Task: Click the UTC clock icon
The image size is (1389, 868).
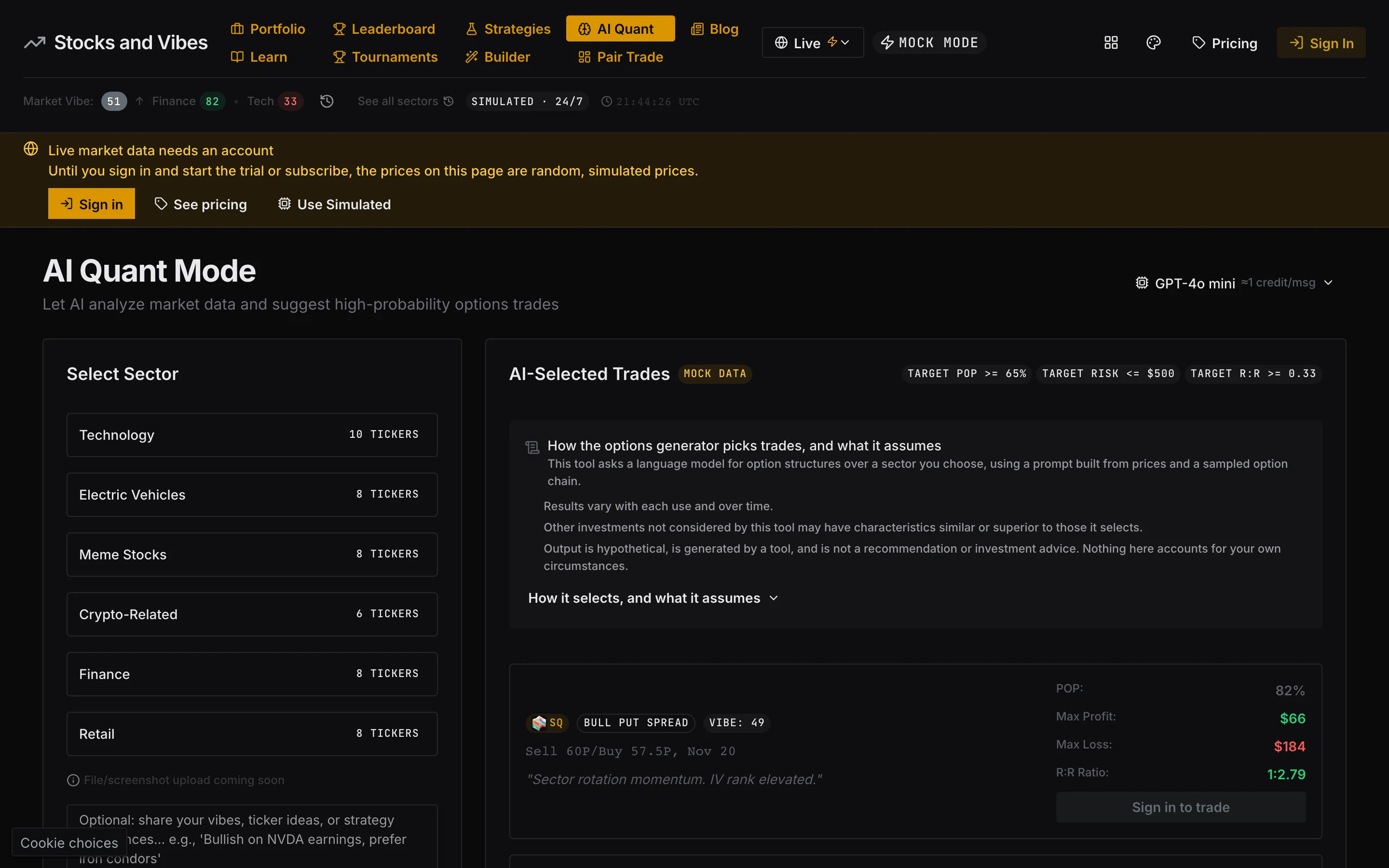Action: (x=606, y=101)
